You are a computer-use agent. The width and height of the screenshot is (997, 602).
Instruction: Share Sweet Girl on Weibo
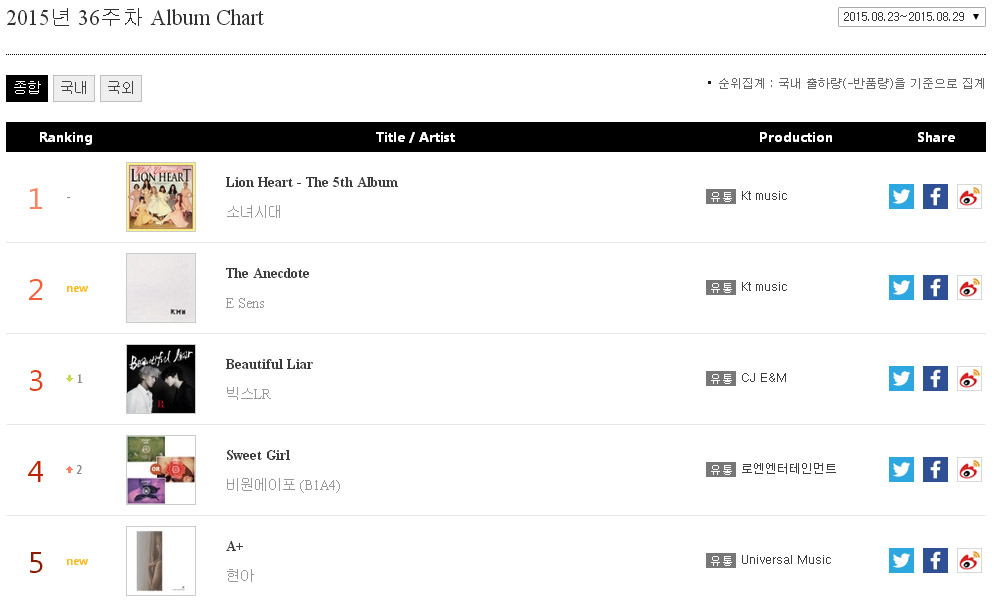[969, 470]
